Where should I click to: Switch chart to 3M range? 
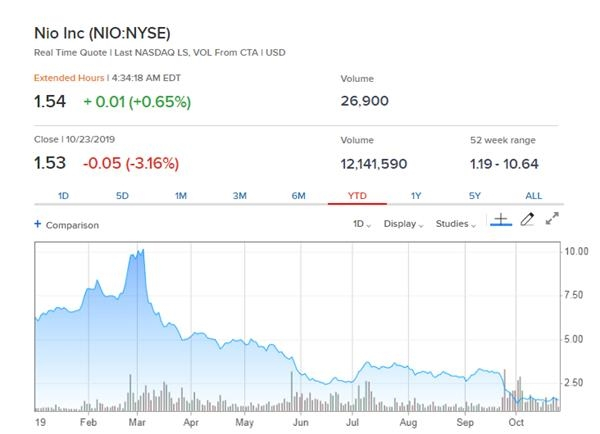[240, 195]
